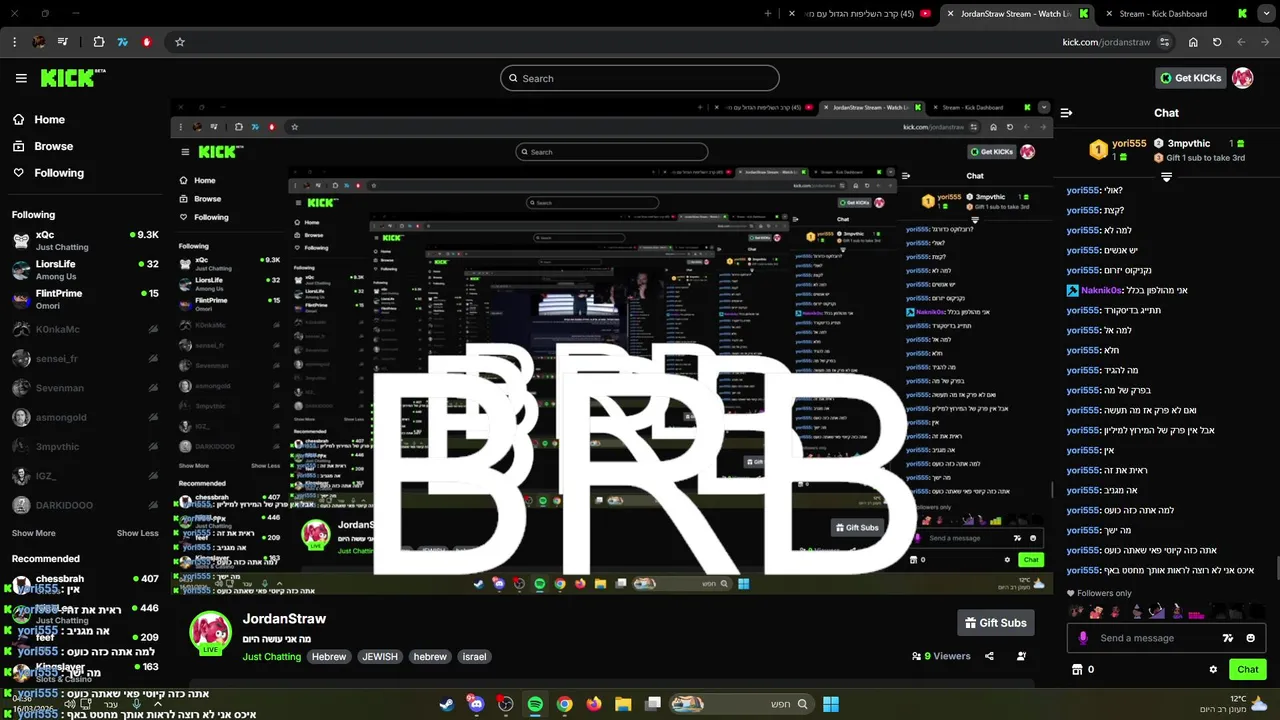Open Following in the sidebar
The image size is (1280, 720).
[49, 173]
